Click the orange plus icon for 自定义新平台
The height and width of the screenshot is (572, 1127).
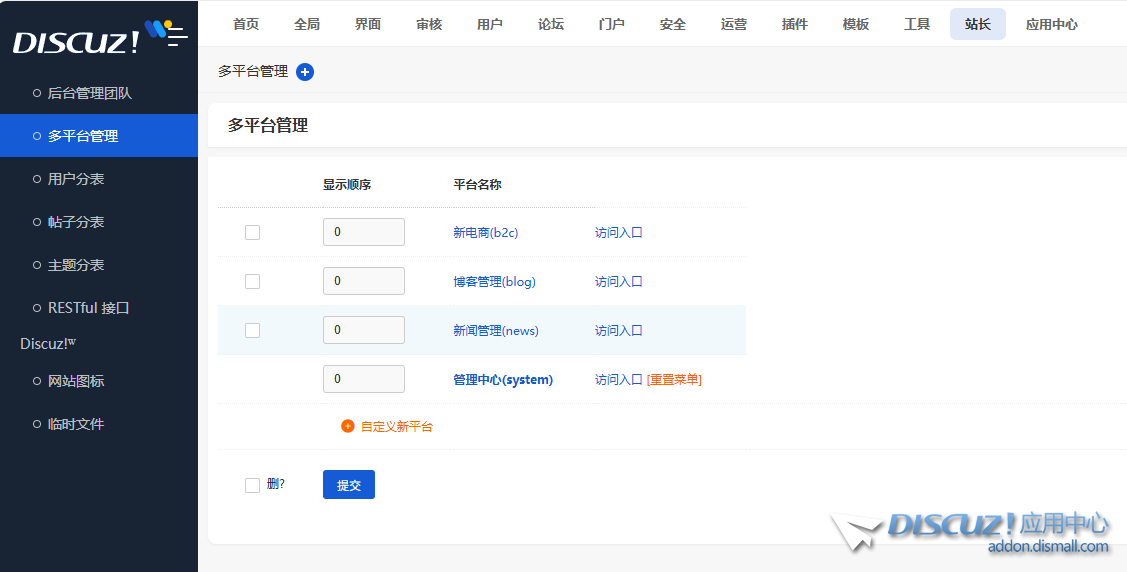pyautogui.click(x=348, y=426)
